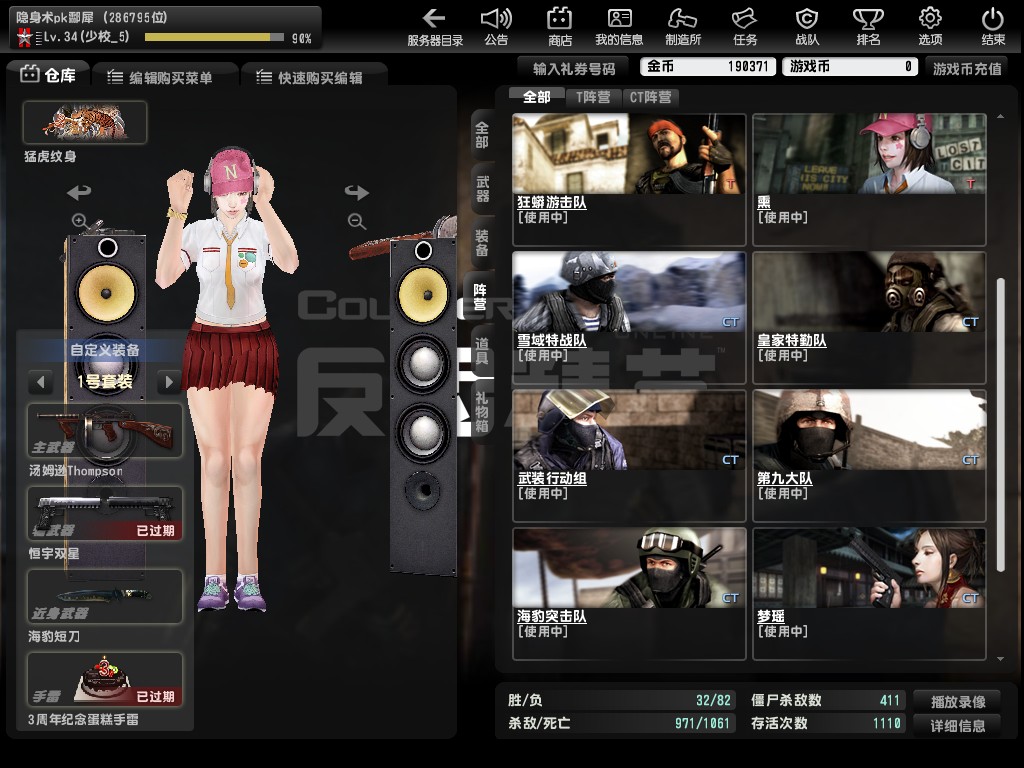The image size is (1024, 768).
Task: Rotate character right with arrow
Action: (x=357, y=192)
